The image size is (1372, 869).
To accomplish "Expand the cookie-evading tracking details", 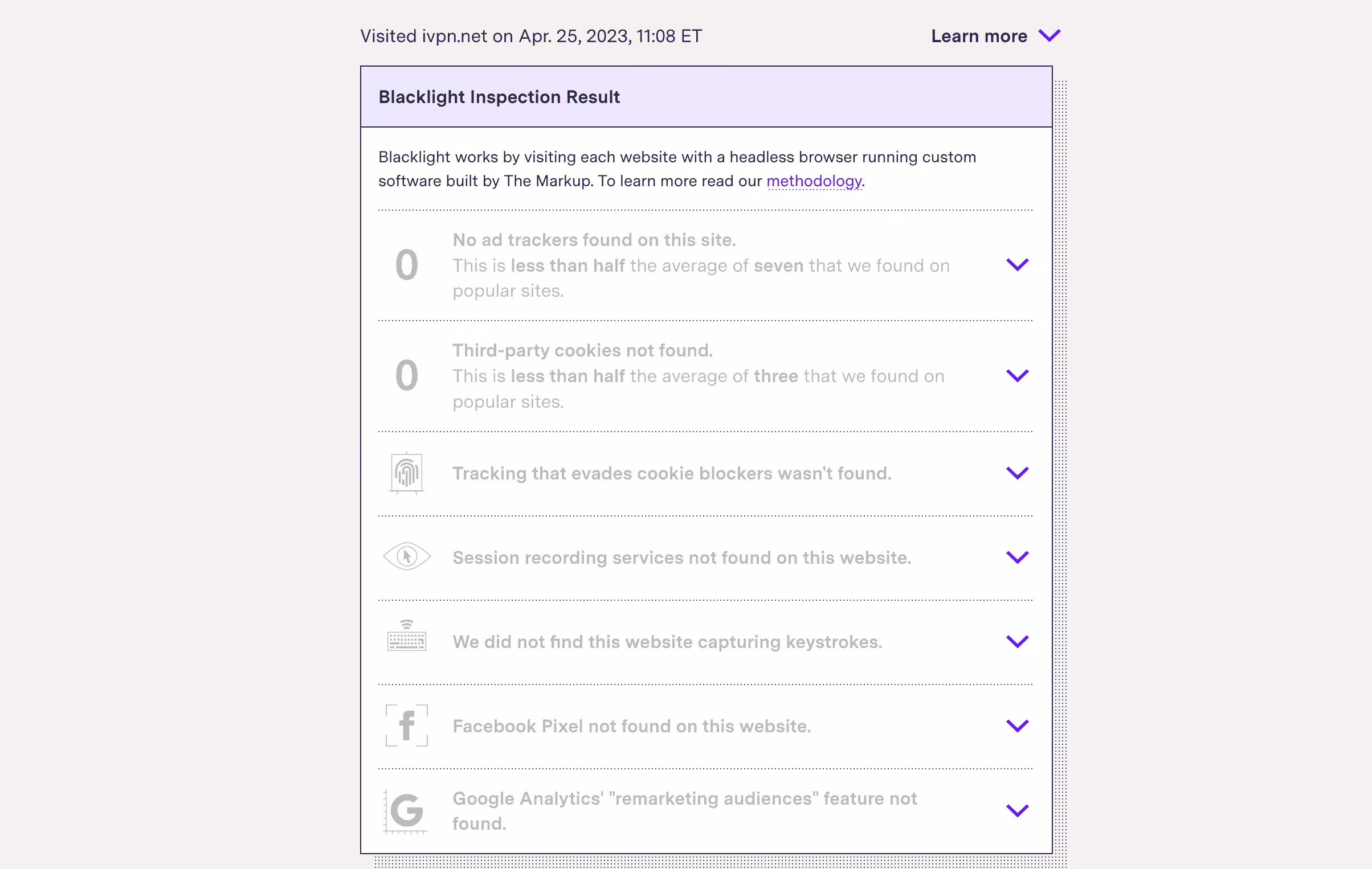I will (1018, 473).
